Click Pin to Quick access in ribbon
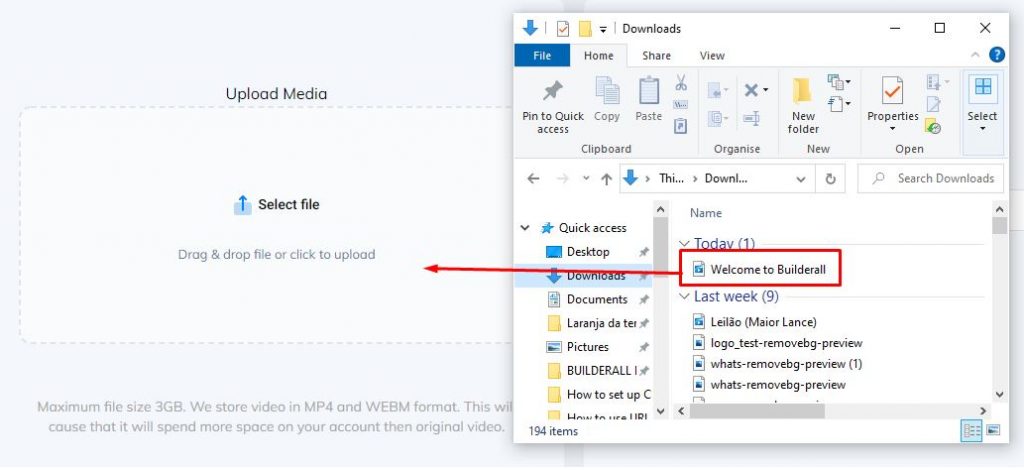Screen dimensions: 1024x470 [x=552, y=106]
